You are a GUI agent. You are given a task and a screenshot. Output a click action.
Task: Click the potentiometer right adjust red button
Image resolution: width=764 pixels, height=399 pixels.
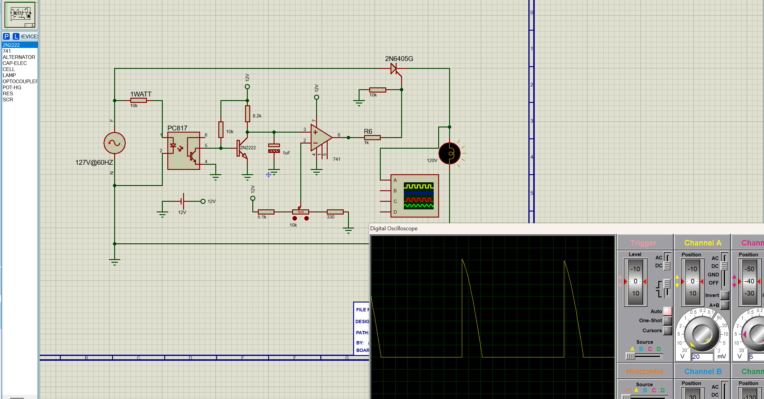click(306, 219)
